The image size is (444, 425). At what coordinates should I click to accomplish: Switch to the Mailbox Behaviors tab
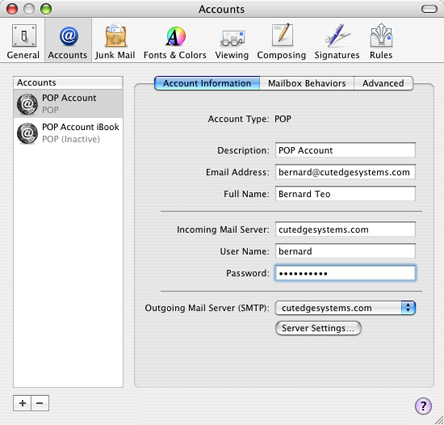click(307, 83)
